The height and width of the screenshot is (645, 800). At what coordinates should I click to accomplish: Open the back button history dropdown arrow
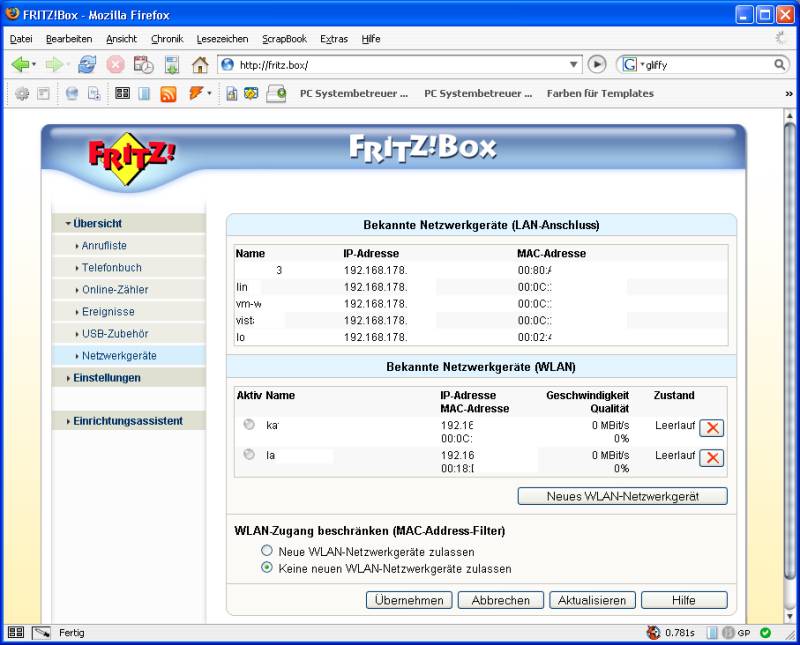click(34, 65)
